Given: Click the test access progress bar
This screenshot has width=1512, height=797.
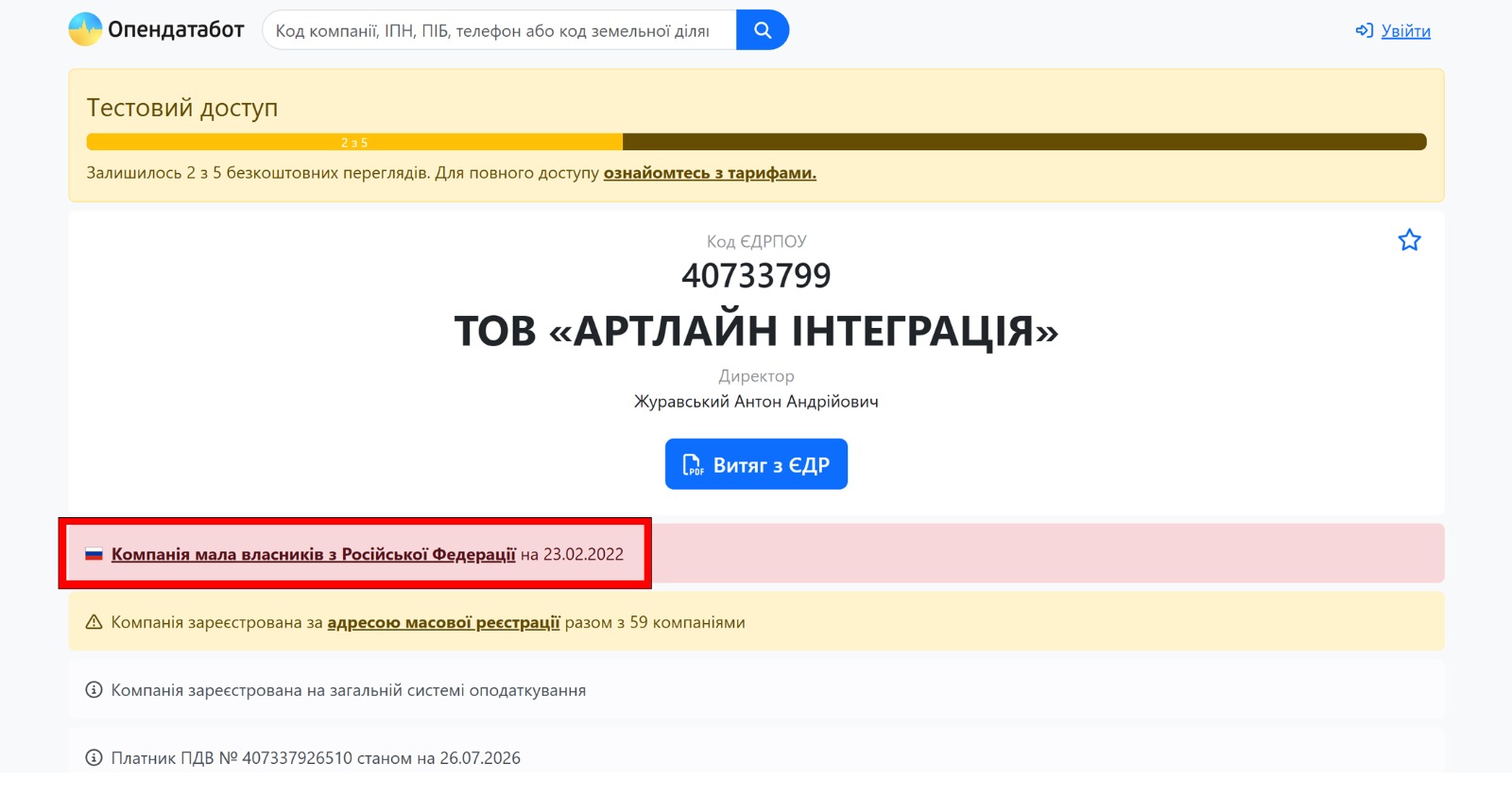Looking at the screenshot, I should 756,142.
